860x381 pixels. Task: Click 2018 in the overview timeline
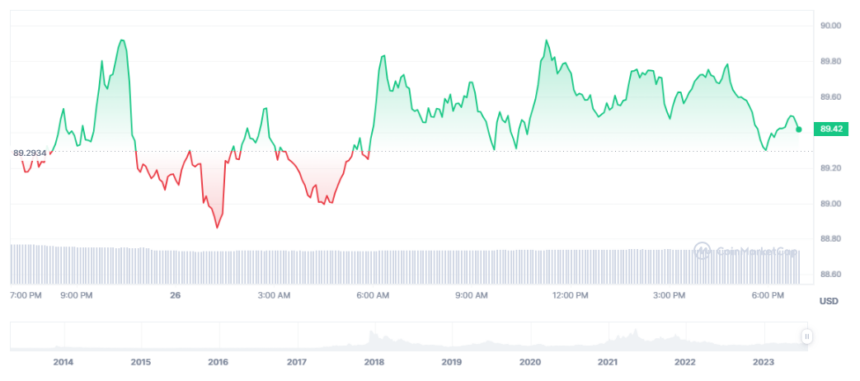375,362
